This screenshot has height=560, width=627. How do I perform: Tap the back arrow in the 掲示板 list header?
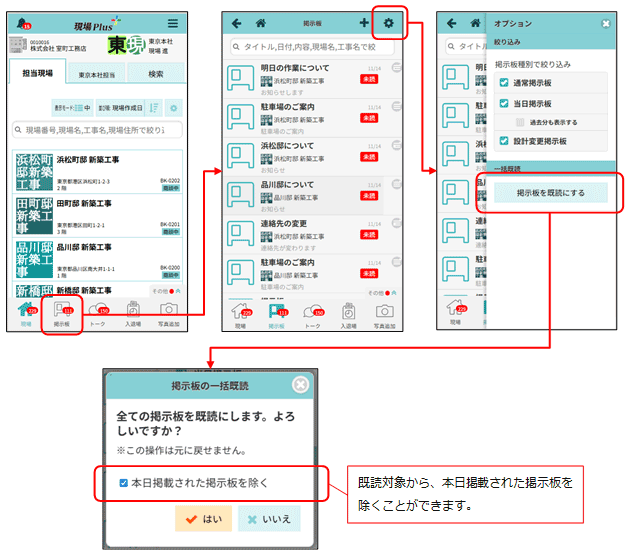(236, 23)
